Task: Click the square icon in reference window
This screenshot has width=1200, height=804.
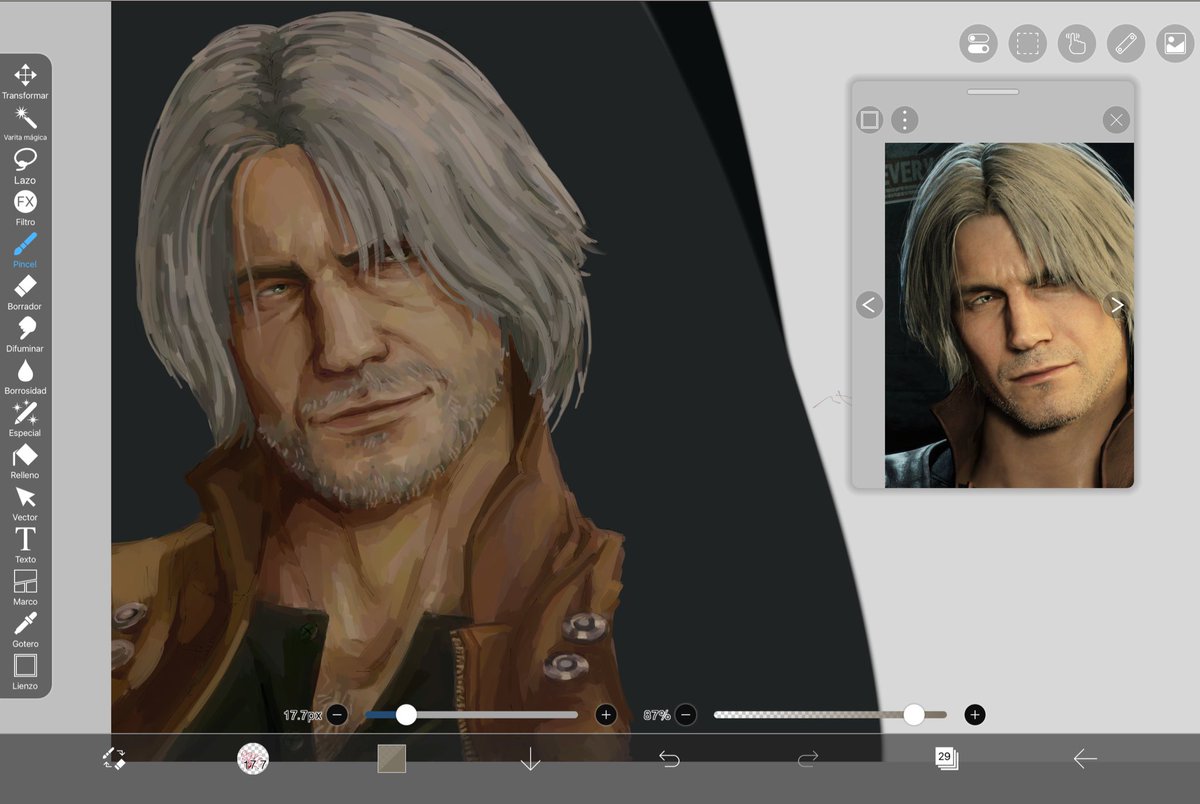Action: point(870,120)
